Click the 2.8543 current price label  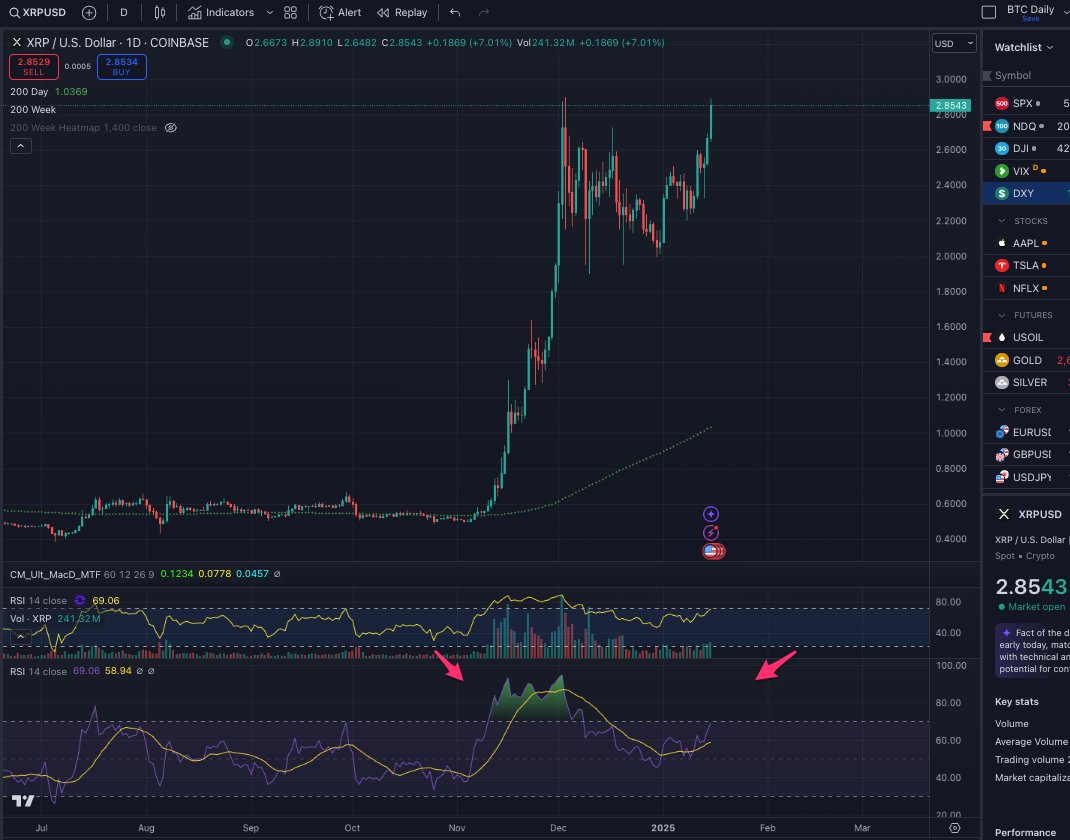[950, 105]
